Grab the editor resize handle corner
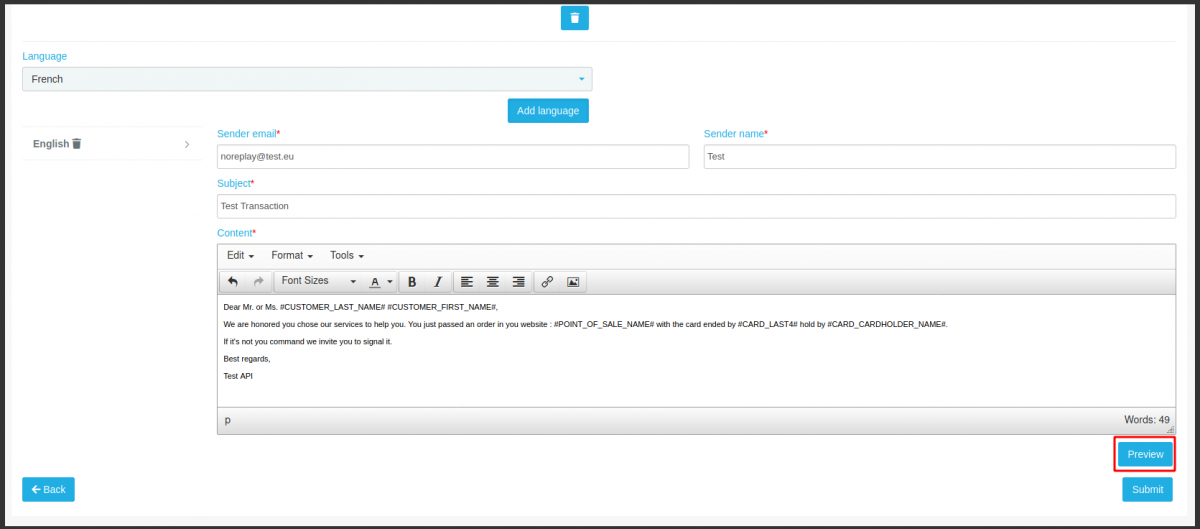Image resolution: width=1200 pixels, height=529 pixels. pyautogui.click(x=1170, y=428)
